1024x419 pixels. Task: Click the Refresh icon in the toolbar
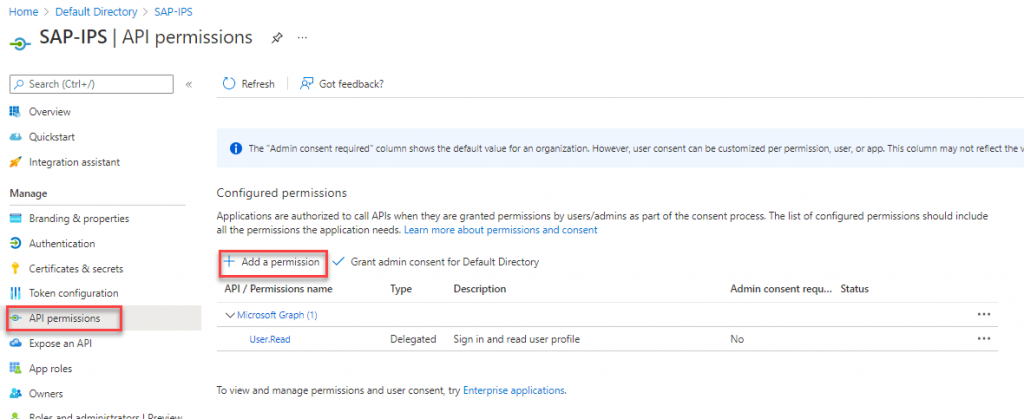(x=229, y=84)
